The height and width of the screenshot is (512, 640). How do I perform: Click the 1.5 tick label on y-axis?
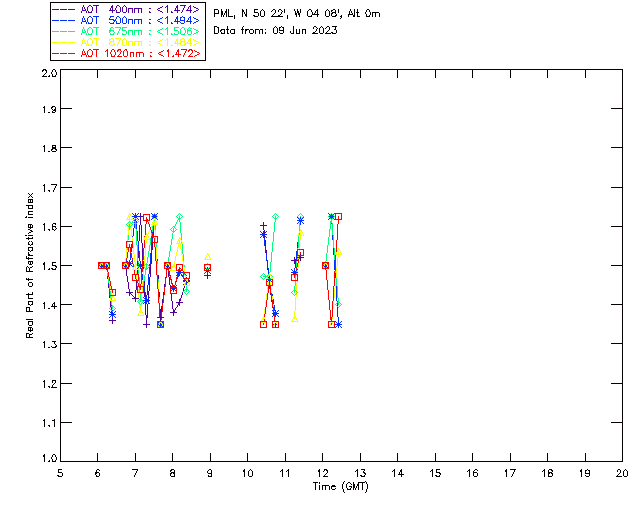point(48,267)
